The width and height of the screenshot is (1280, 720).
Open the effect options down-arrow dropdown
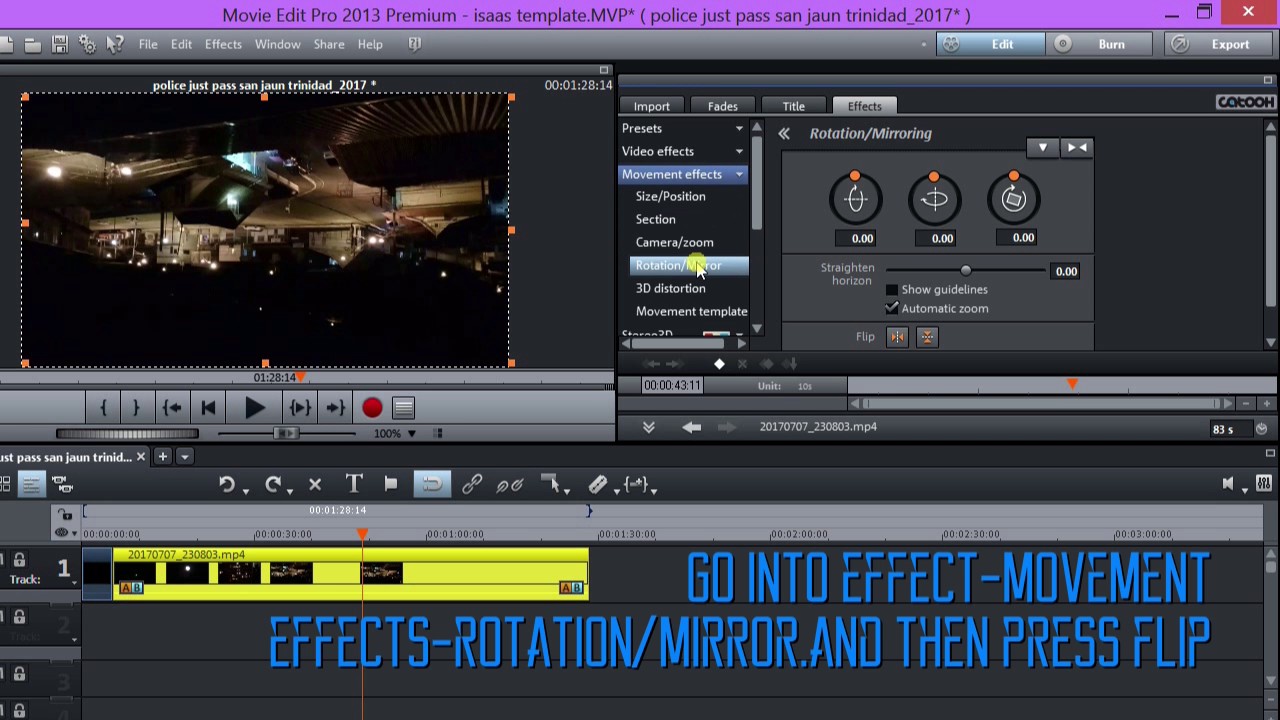point(1042,148)
